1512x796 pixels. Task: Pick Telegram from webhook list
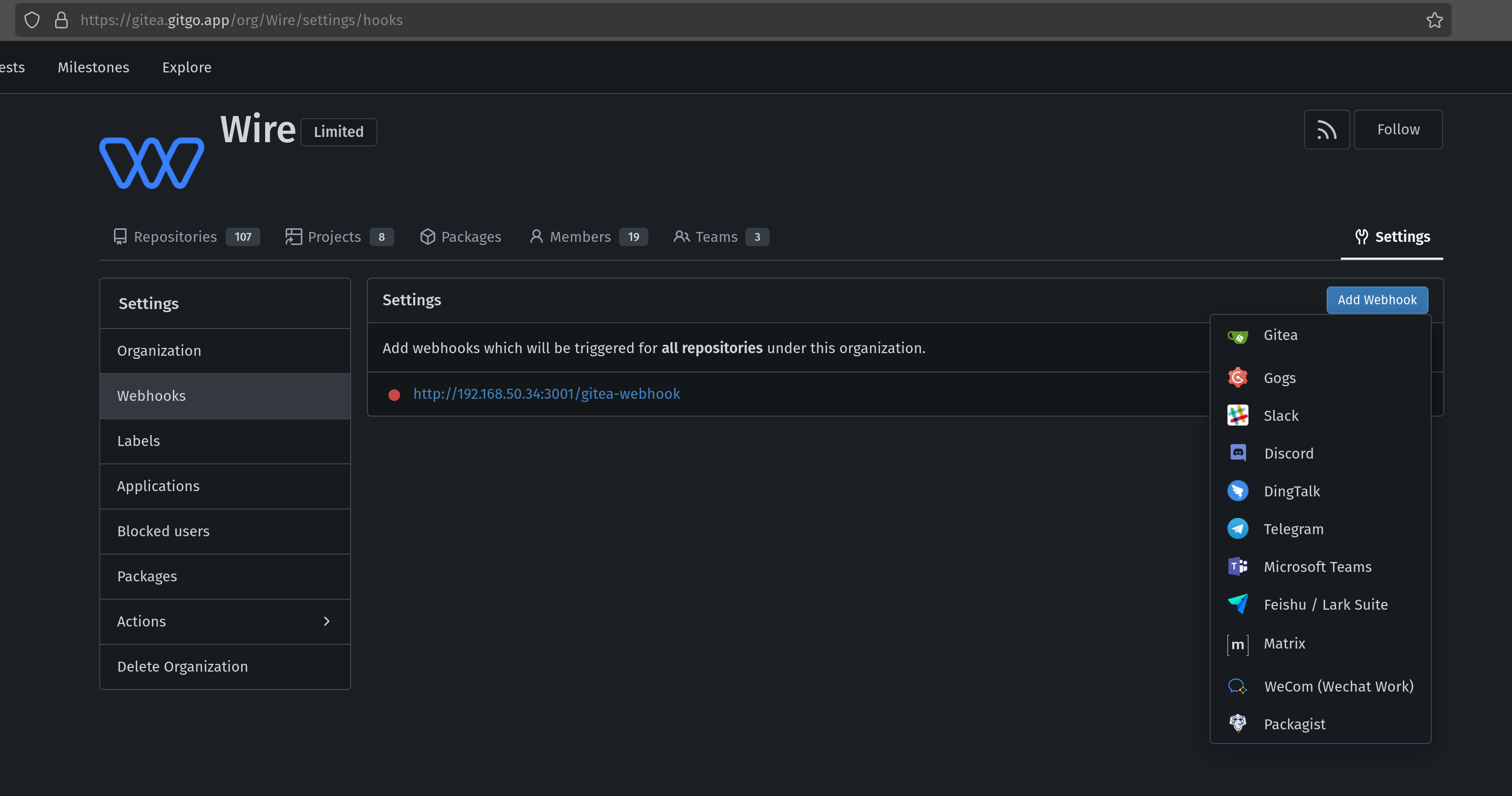click(1293, 529)
